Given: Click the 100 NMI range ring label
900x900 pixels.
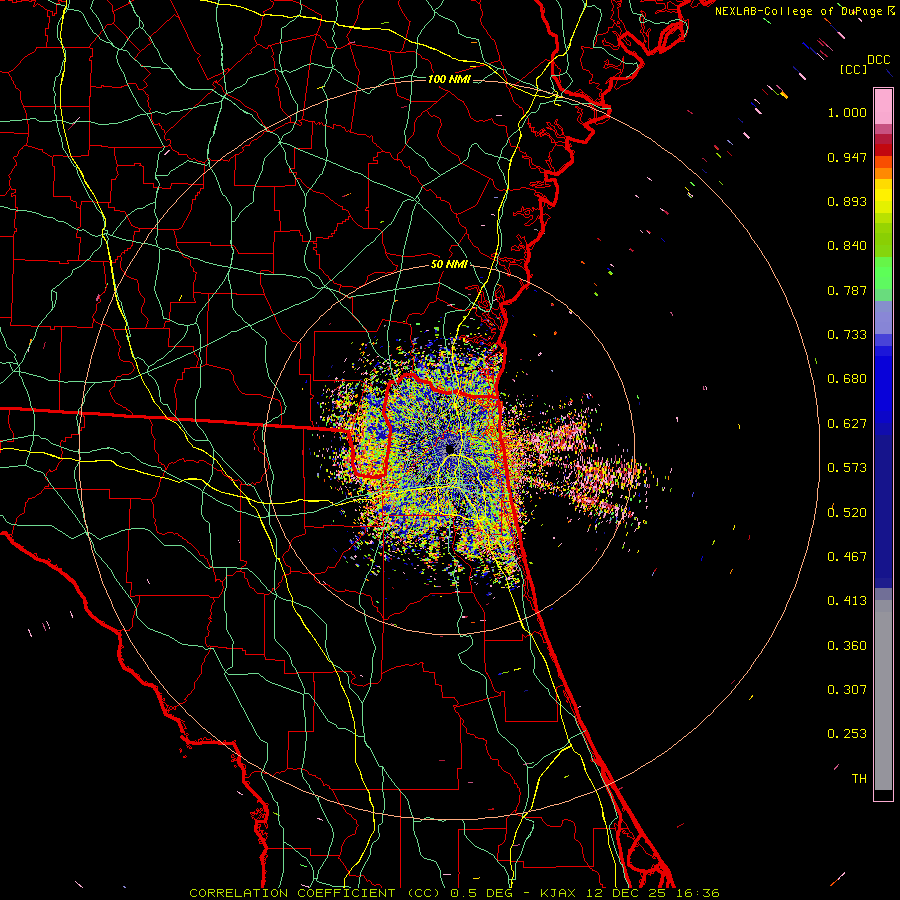Looking at the screenshot, I should [x=449, y=79].
